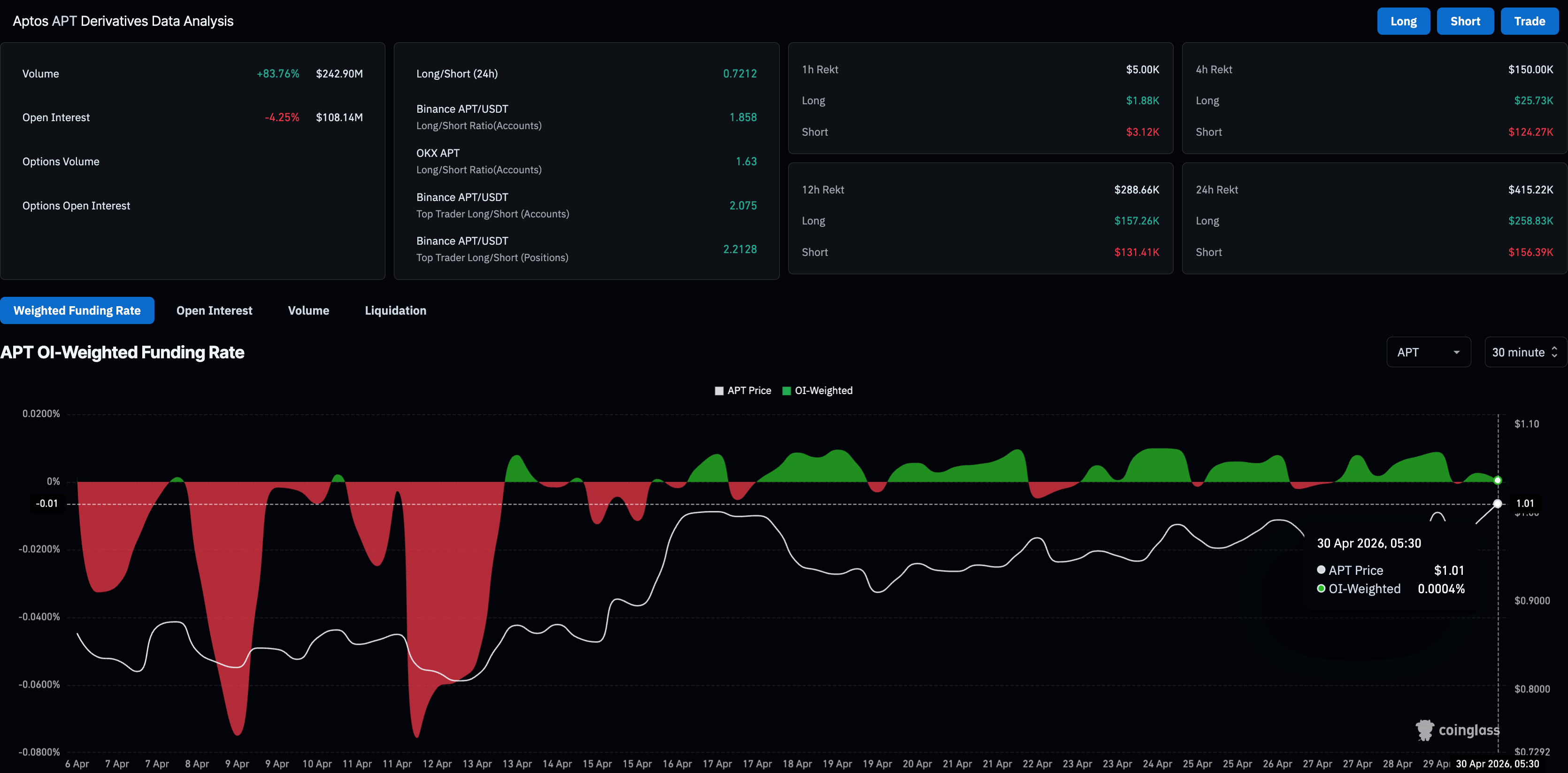
Task: Click the interval stepper arrows
Action: (1554, 352)
